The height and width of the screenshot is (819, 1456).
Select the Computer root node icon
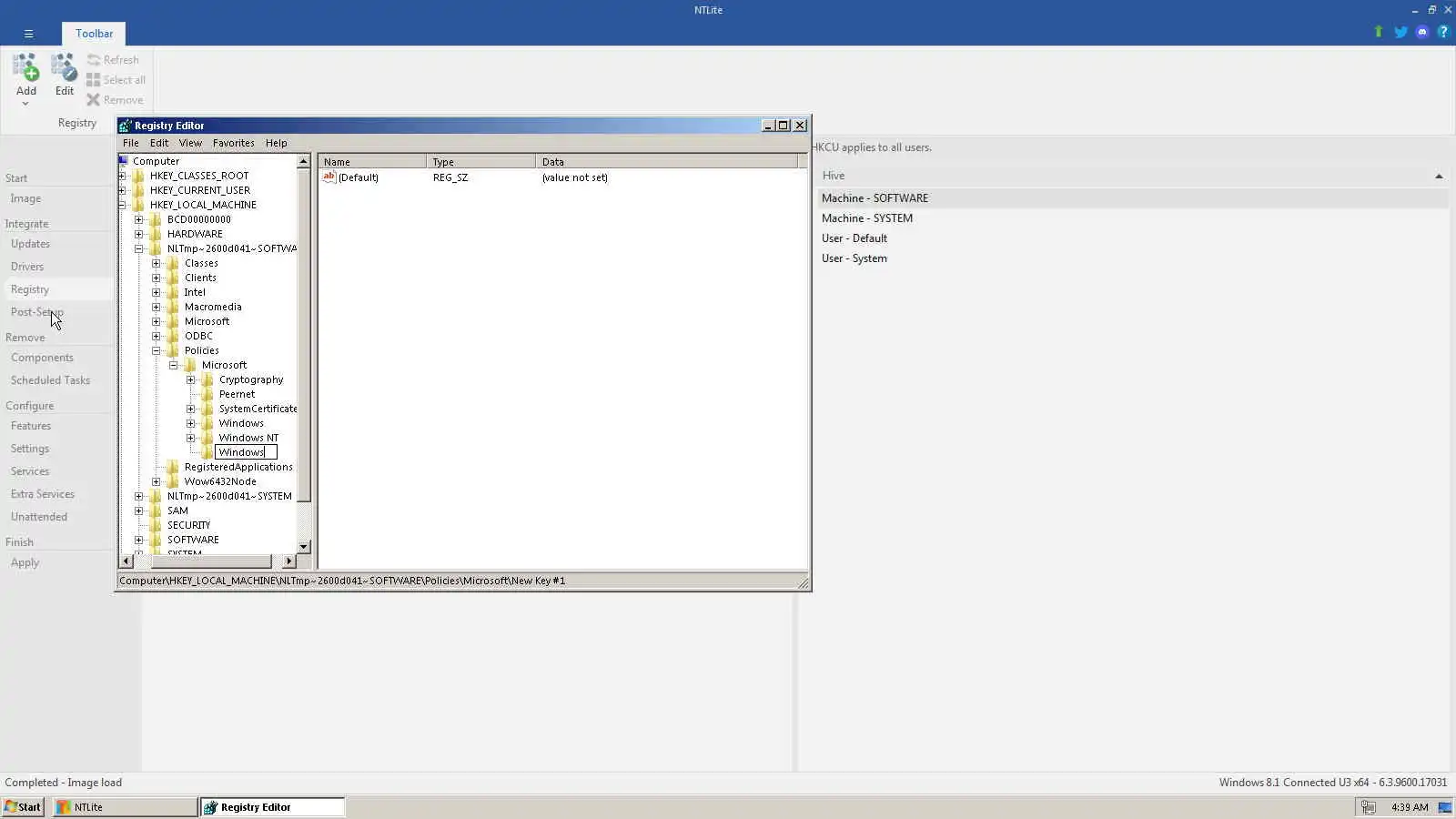[x=124, y=161]
